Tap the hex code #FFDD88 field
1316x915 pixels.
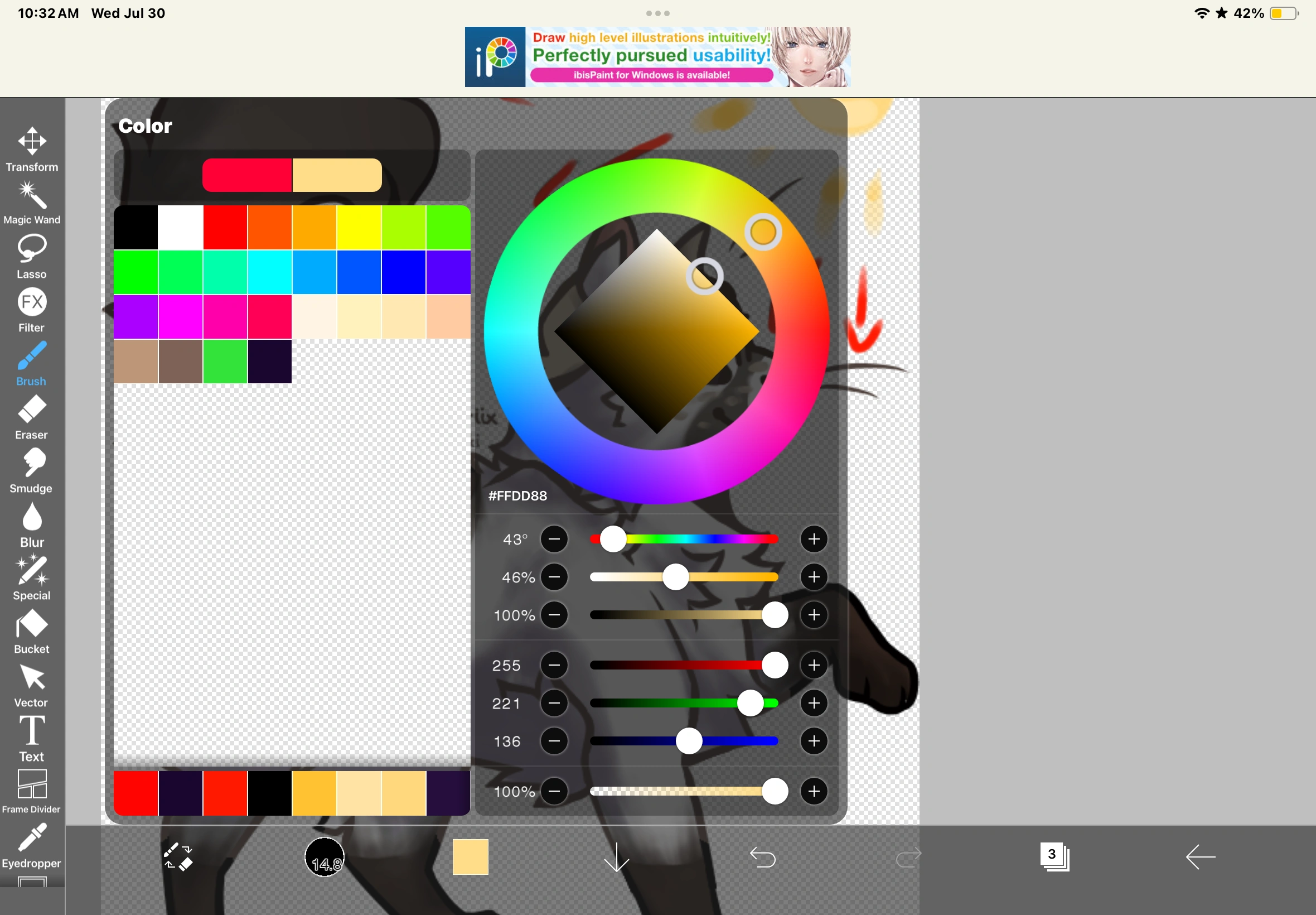(517, 496)
